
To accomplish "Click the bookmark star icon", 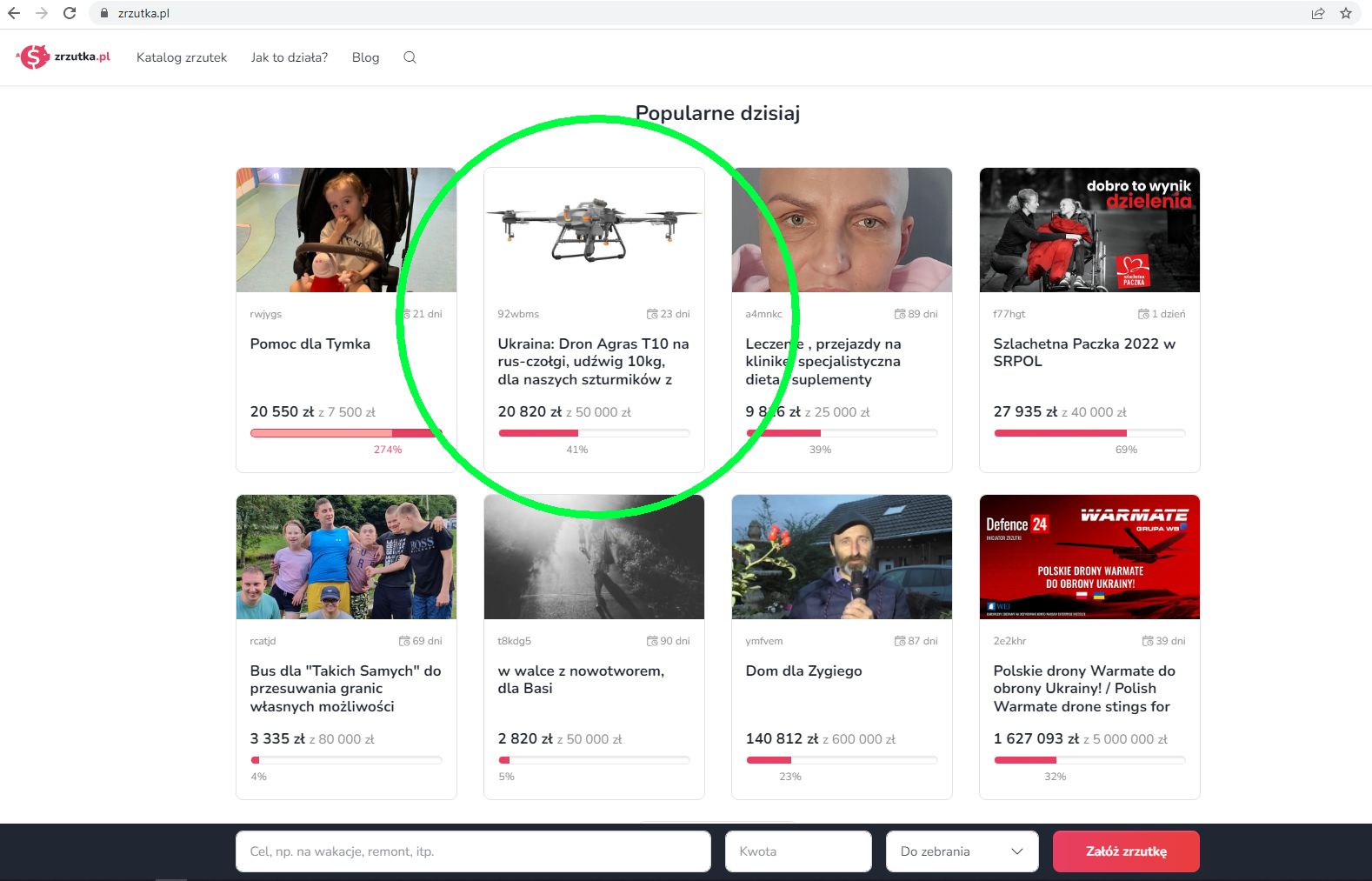I will pyautogui.click(x=1346, y=13).
